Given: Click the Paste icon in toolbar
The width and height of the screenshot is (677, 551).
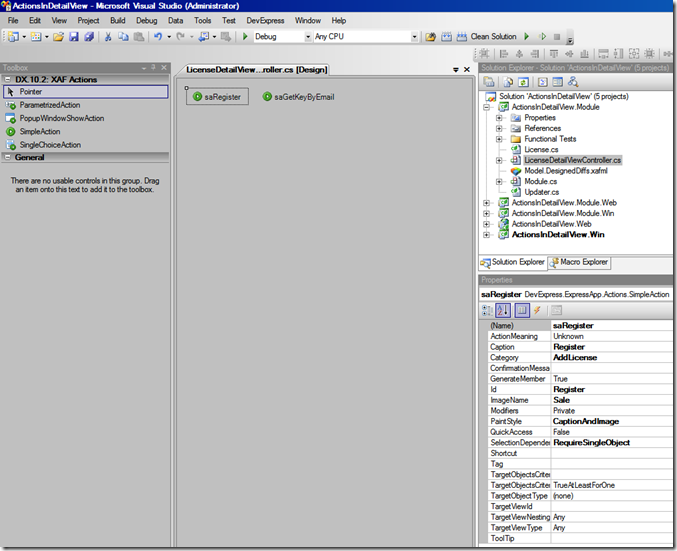Looking at the screenshot, I should 139,37.
